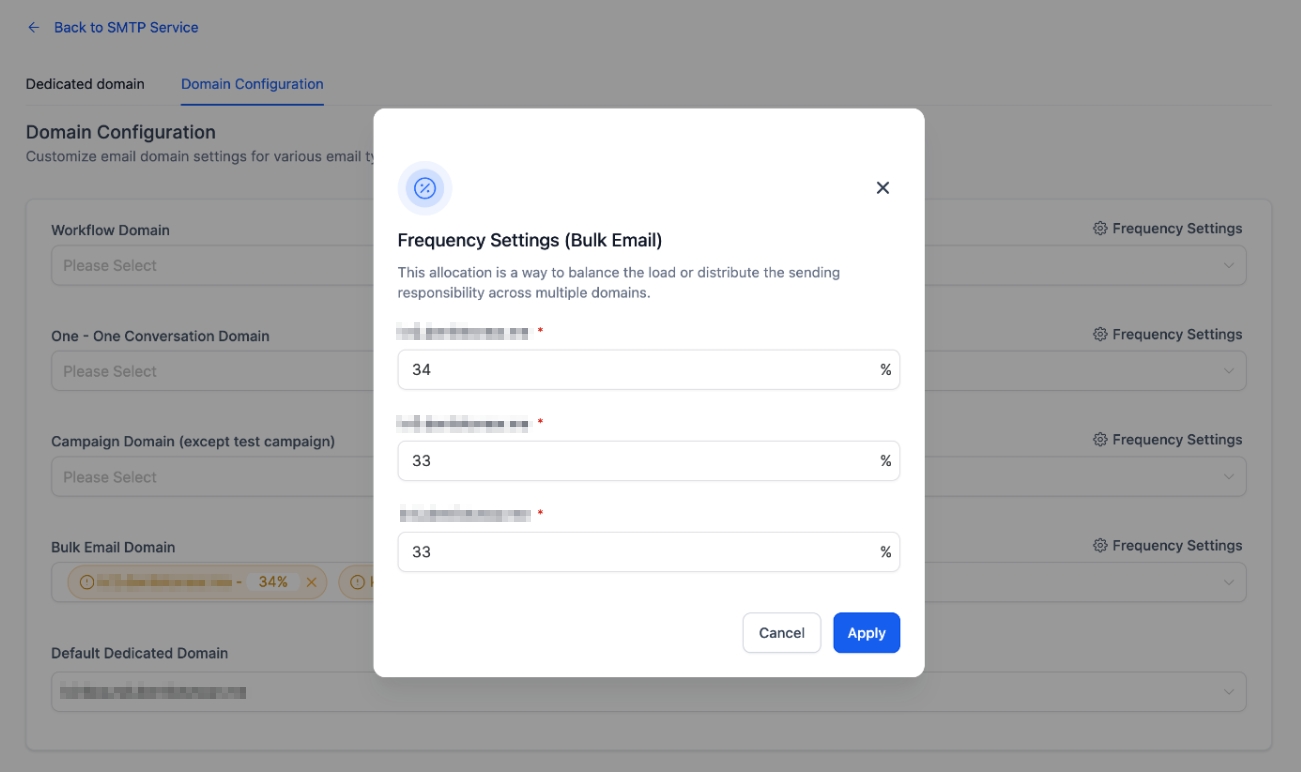Open Frequency Settings for Bulk Email Domain
Viewport: 1301px width, 772px height.
click(1167, 546)
